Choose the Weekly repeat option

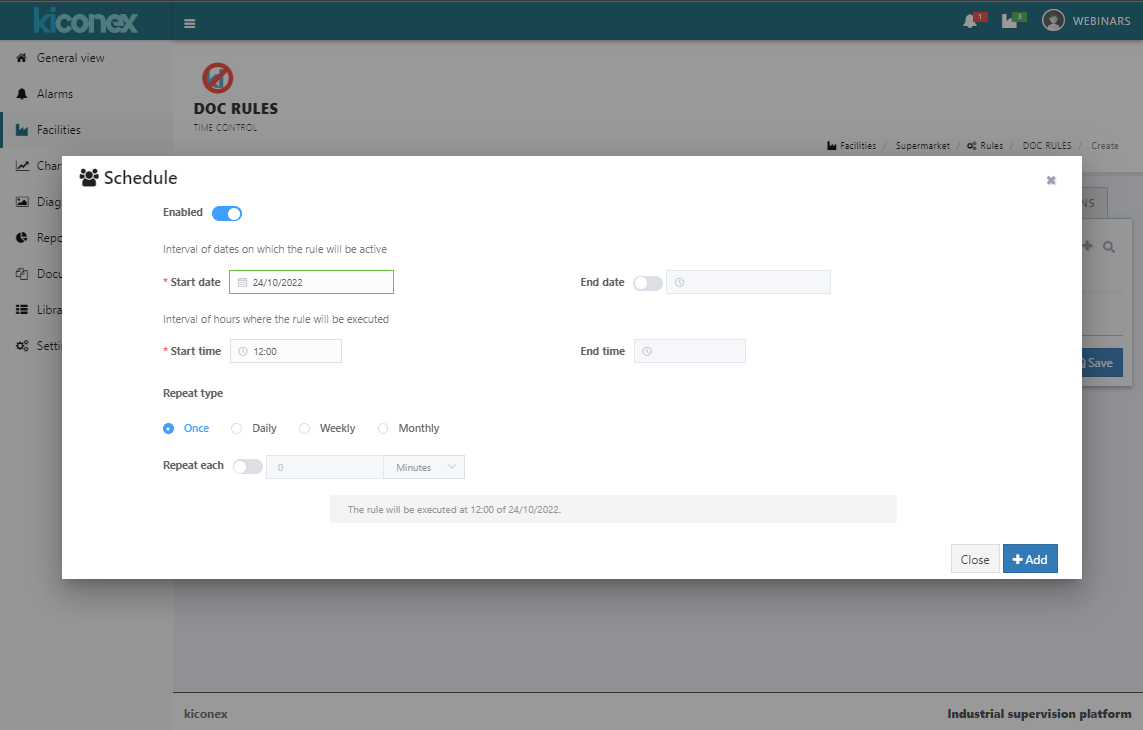pyautogui.click(x=305, y=428)
